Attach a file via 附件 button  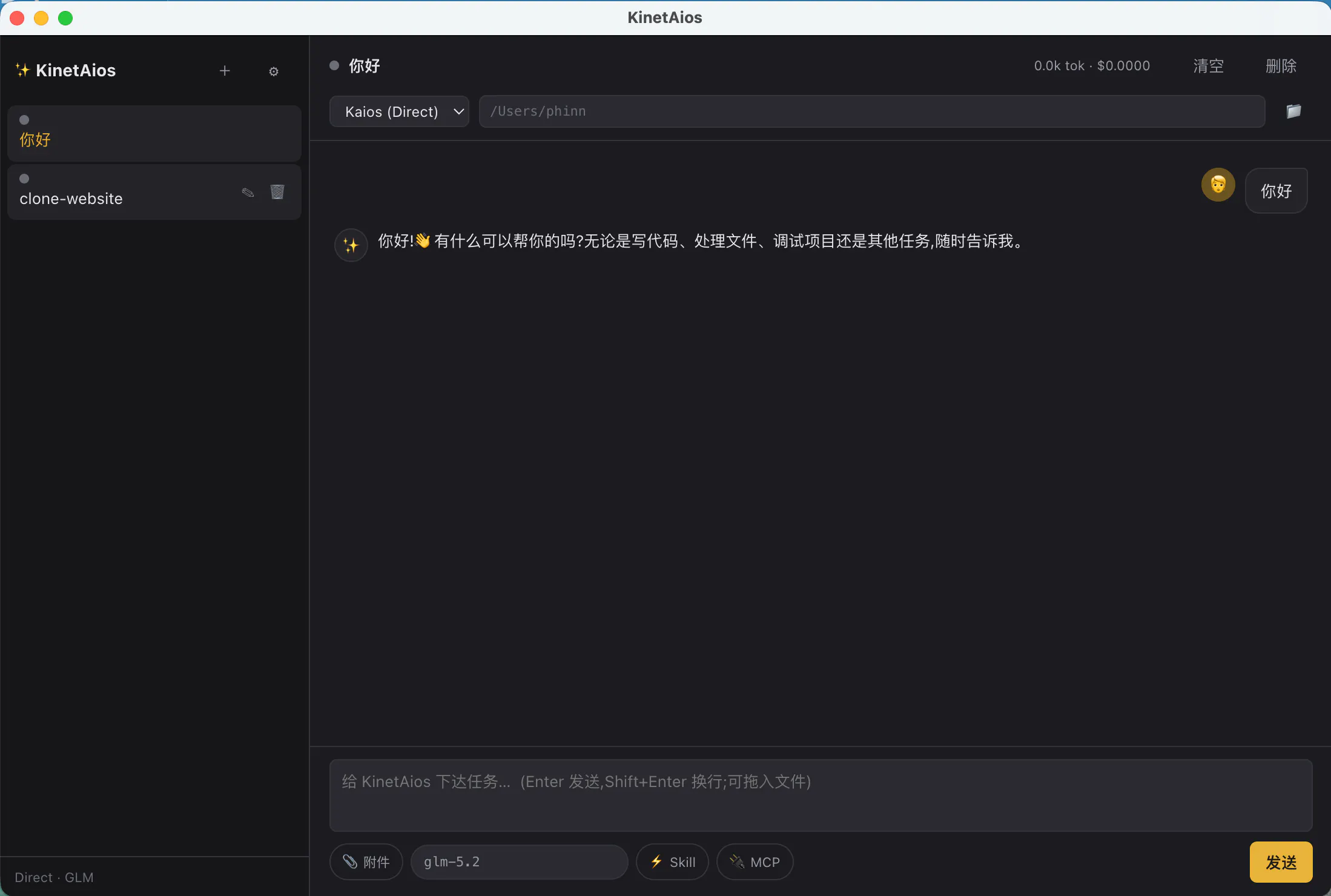366,862
